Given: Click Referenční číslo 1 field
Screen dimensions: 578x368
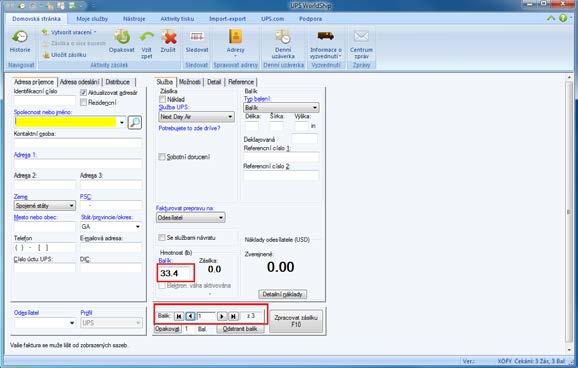Looking at the screenshot, I should pos(281,157).
